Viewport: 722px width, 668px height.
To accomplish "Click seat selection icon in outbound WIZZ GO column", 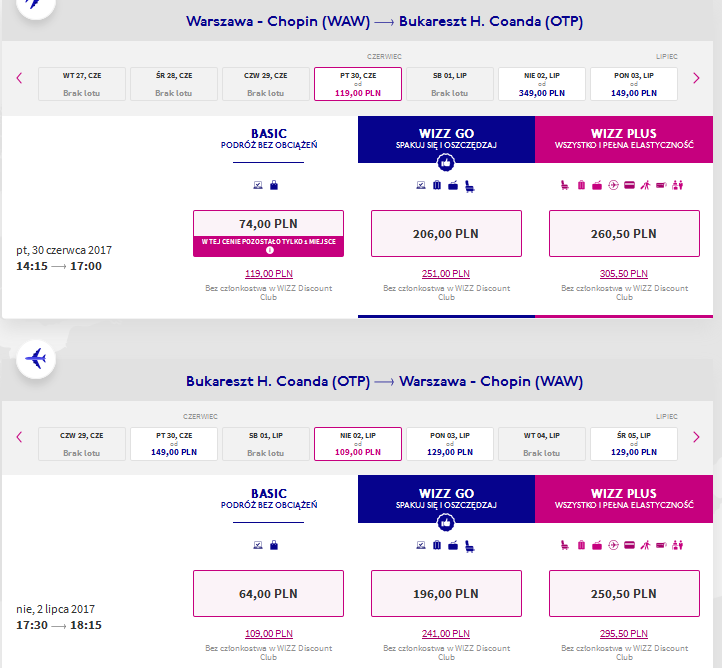I will 470,186.
